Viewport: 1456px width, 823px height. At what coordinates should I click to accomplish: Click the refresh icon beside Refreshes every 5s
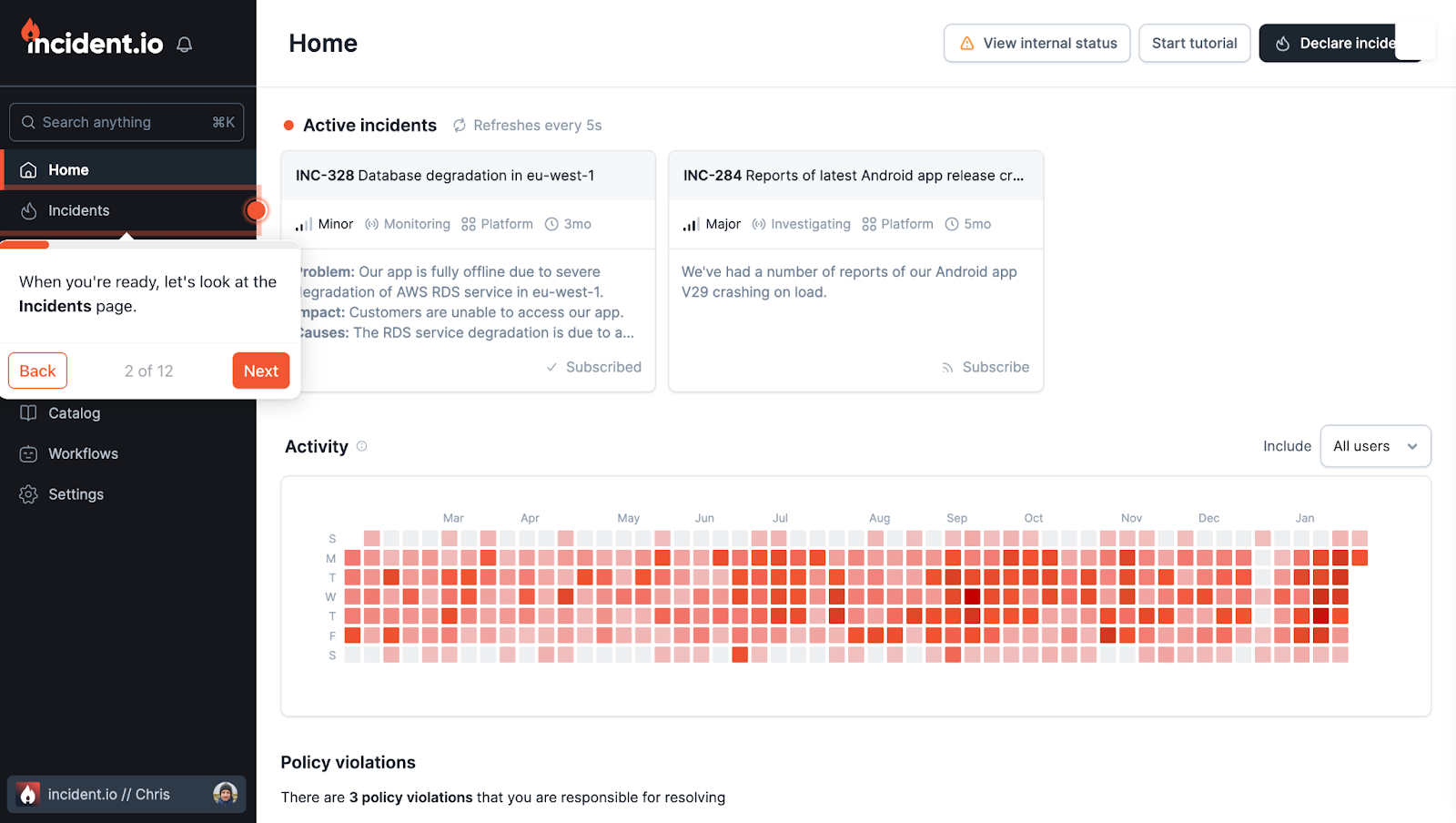tap(460, 126)
